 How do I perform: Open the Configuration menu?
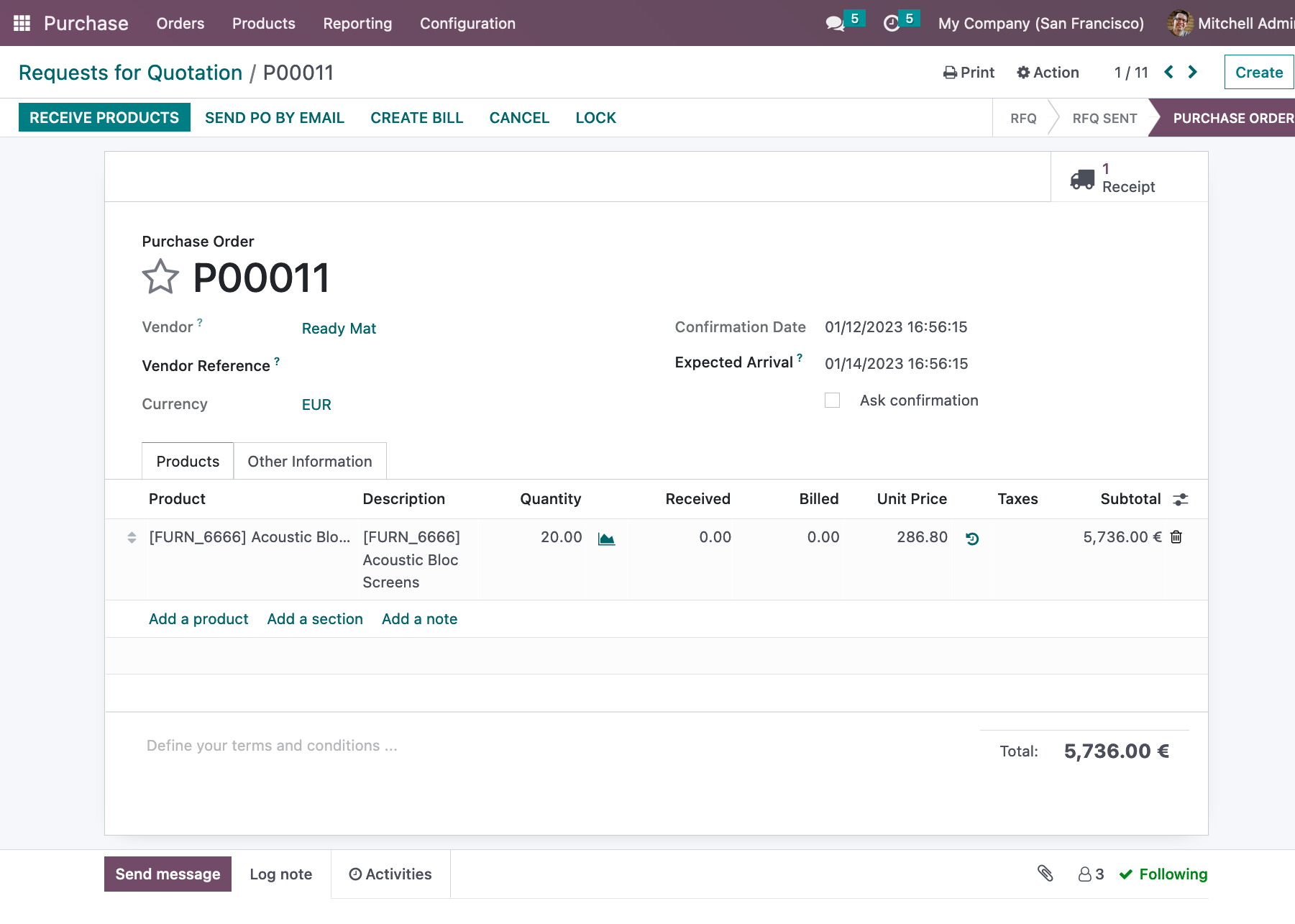467,24
